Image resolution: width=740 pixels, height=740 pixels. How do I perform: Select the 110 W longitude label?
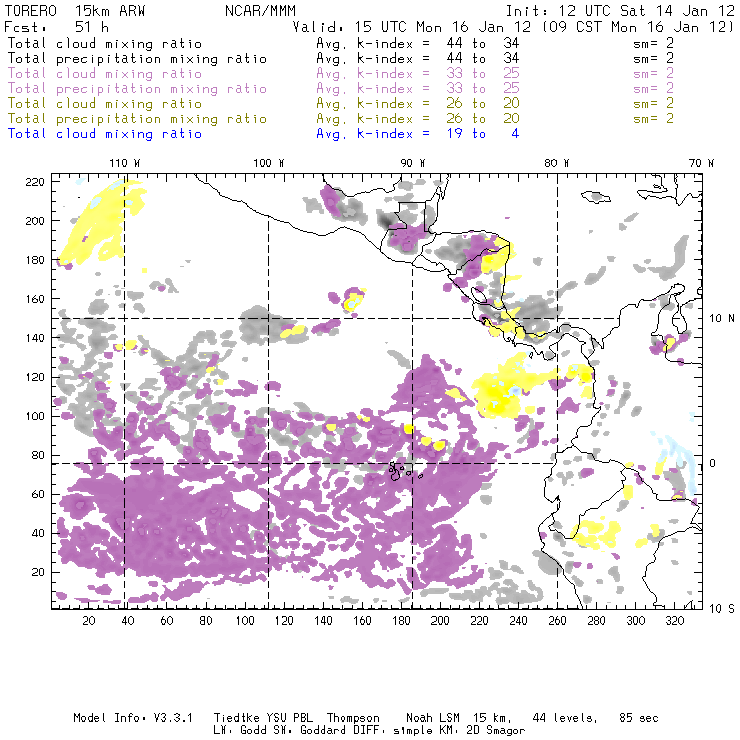[x=124, y=162]
